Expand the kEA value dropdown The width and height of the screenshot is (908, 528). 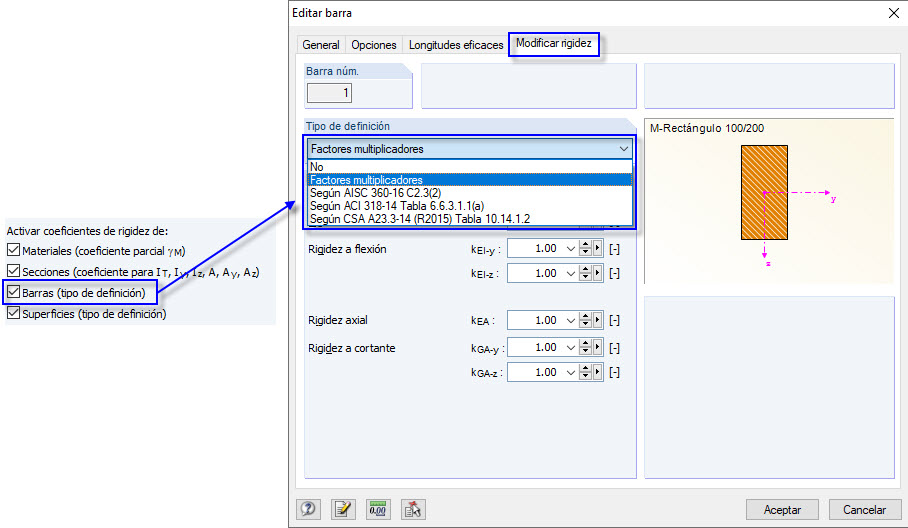570,320
